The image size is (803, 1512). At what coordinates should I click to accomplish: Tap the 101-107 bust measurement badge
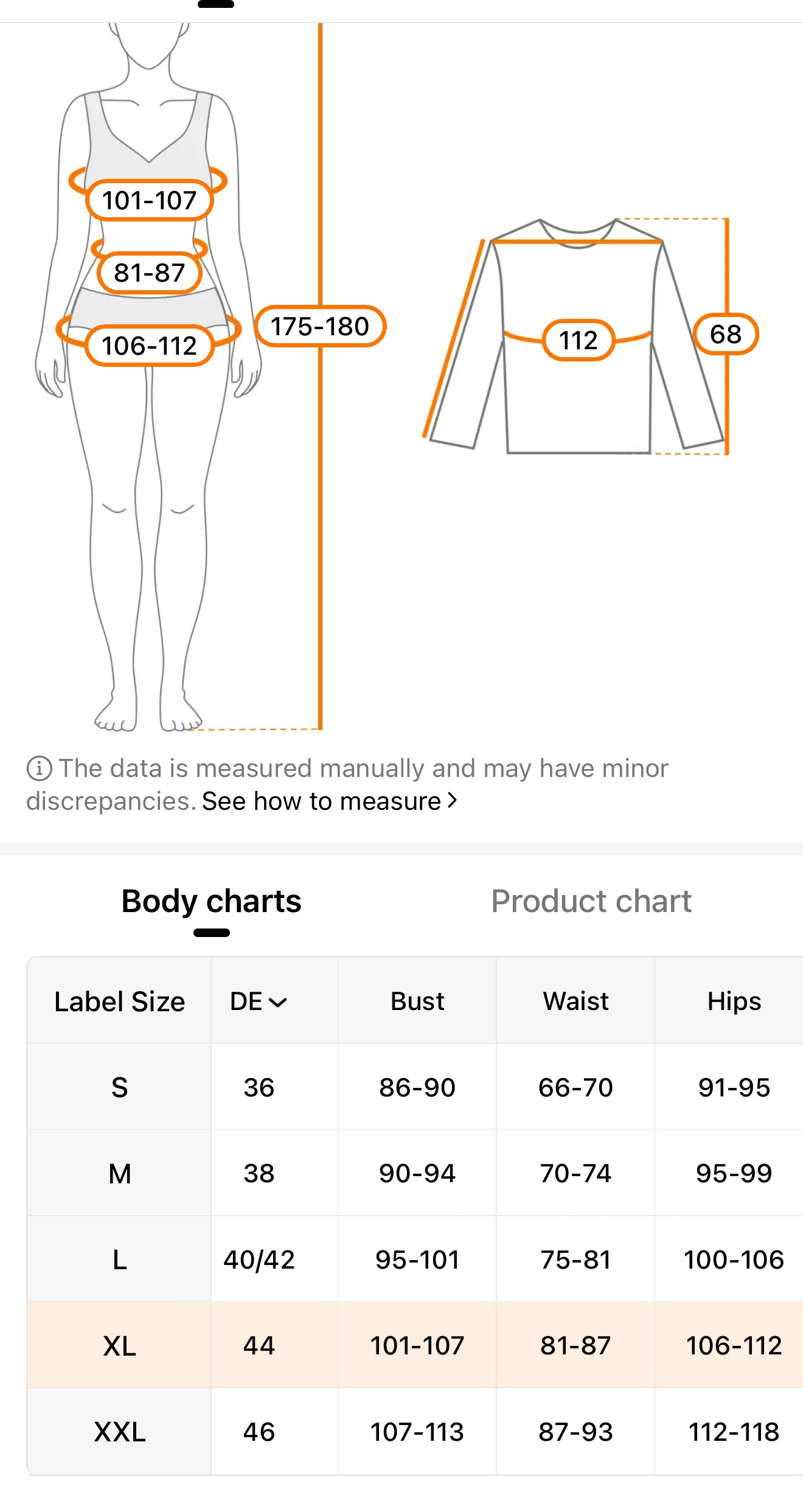click(x=150, y=200)
